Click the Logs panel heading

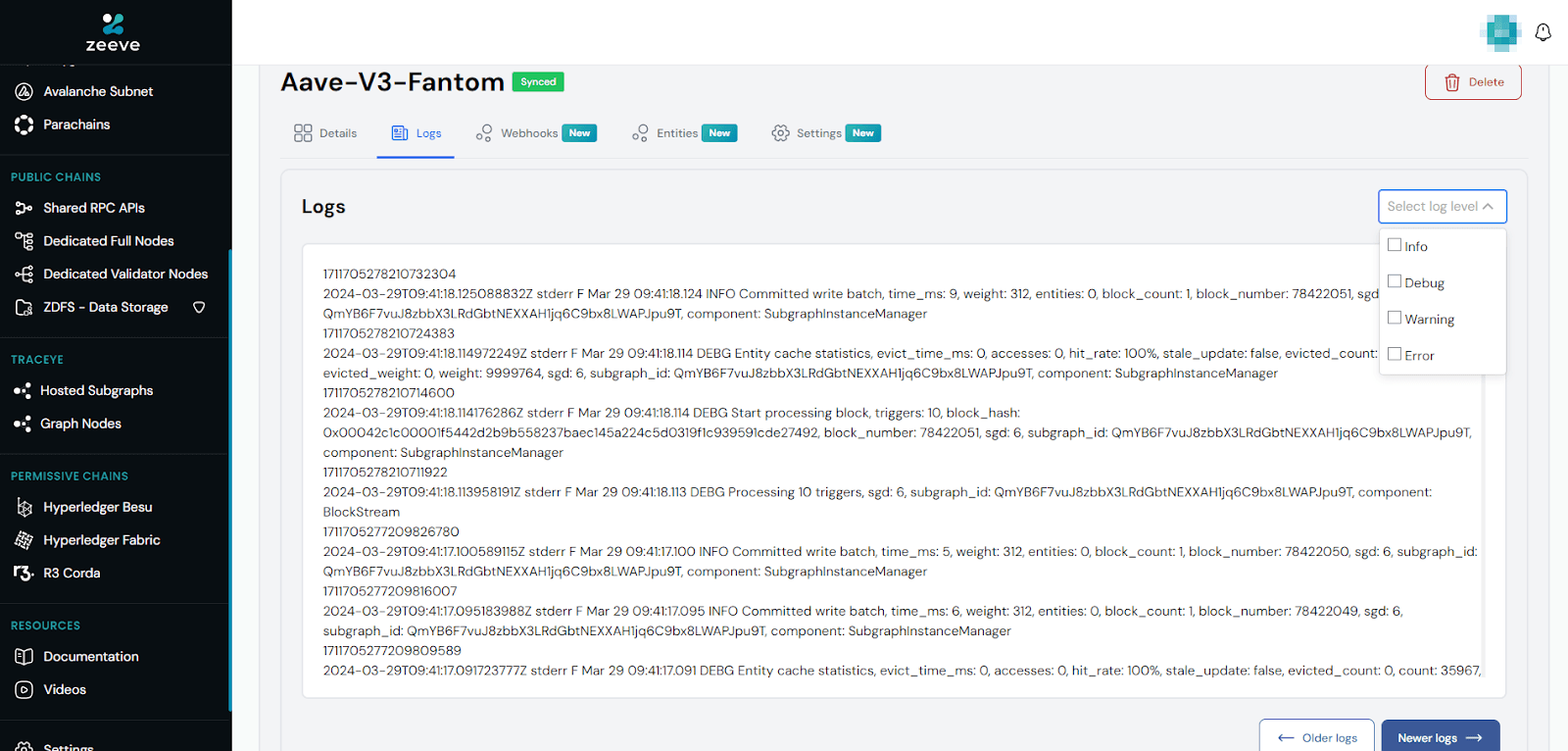pyautogui.click(x=323, y=207)
